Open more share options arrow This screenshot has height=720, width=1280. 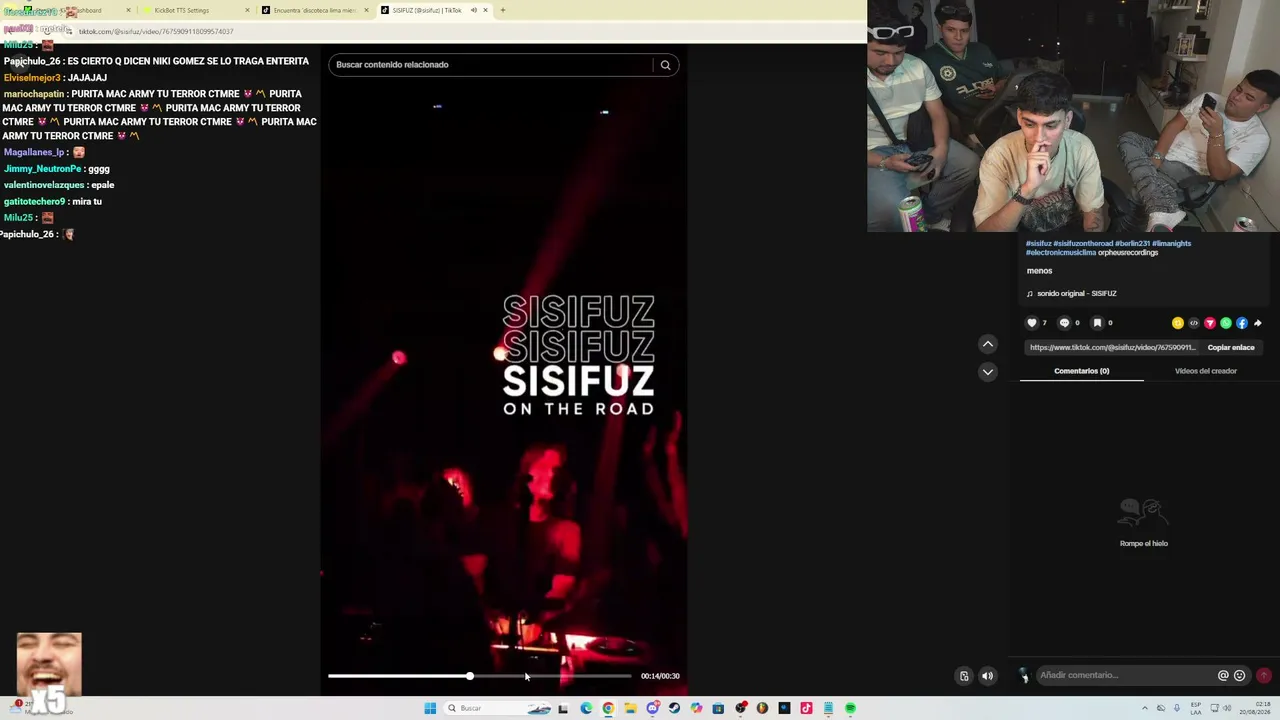(x=1258, y=323)
